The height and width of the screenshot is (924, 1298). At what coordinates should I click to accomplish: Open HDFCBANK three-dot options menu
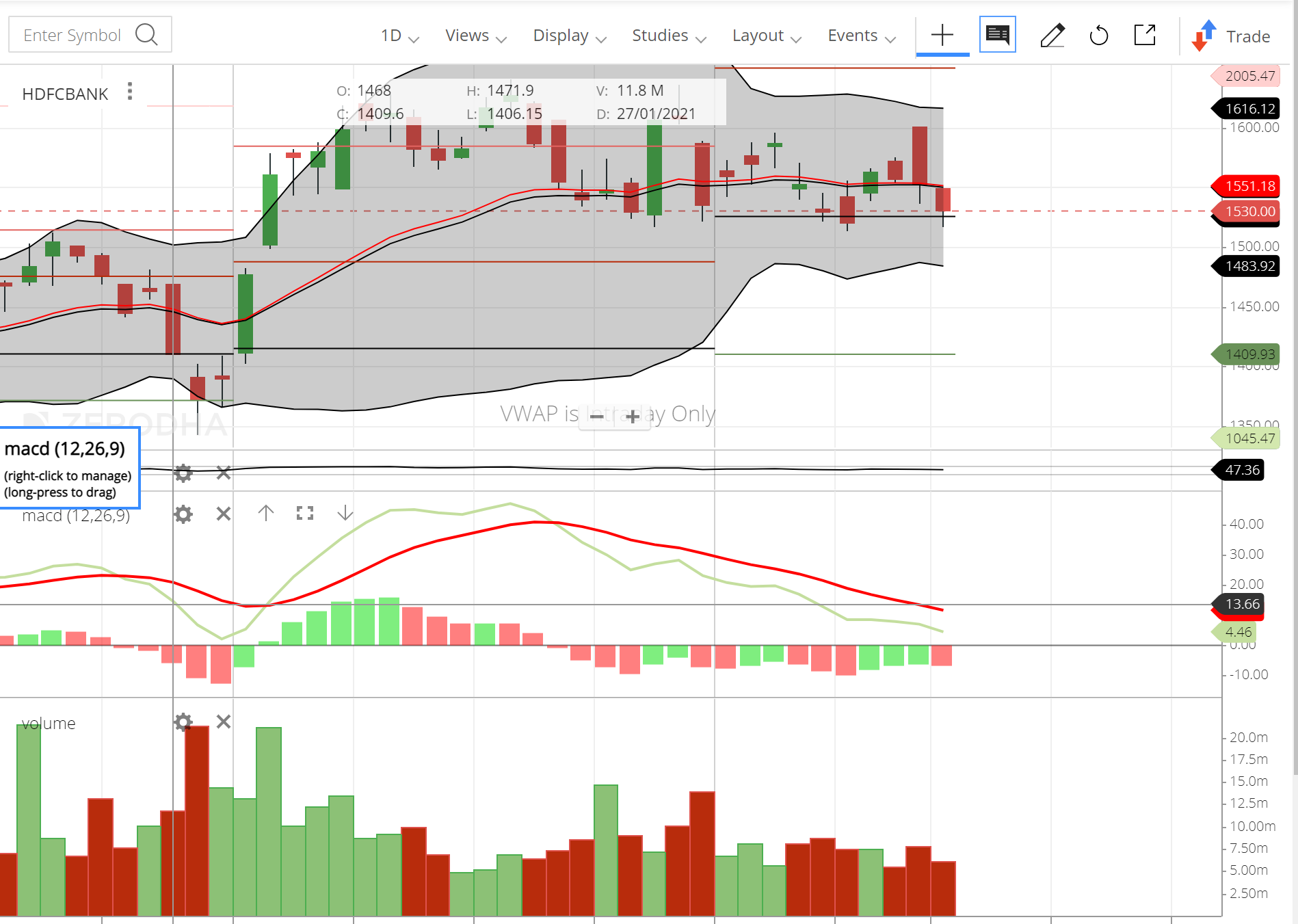[130, 92]
